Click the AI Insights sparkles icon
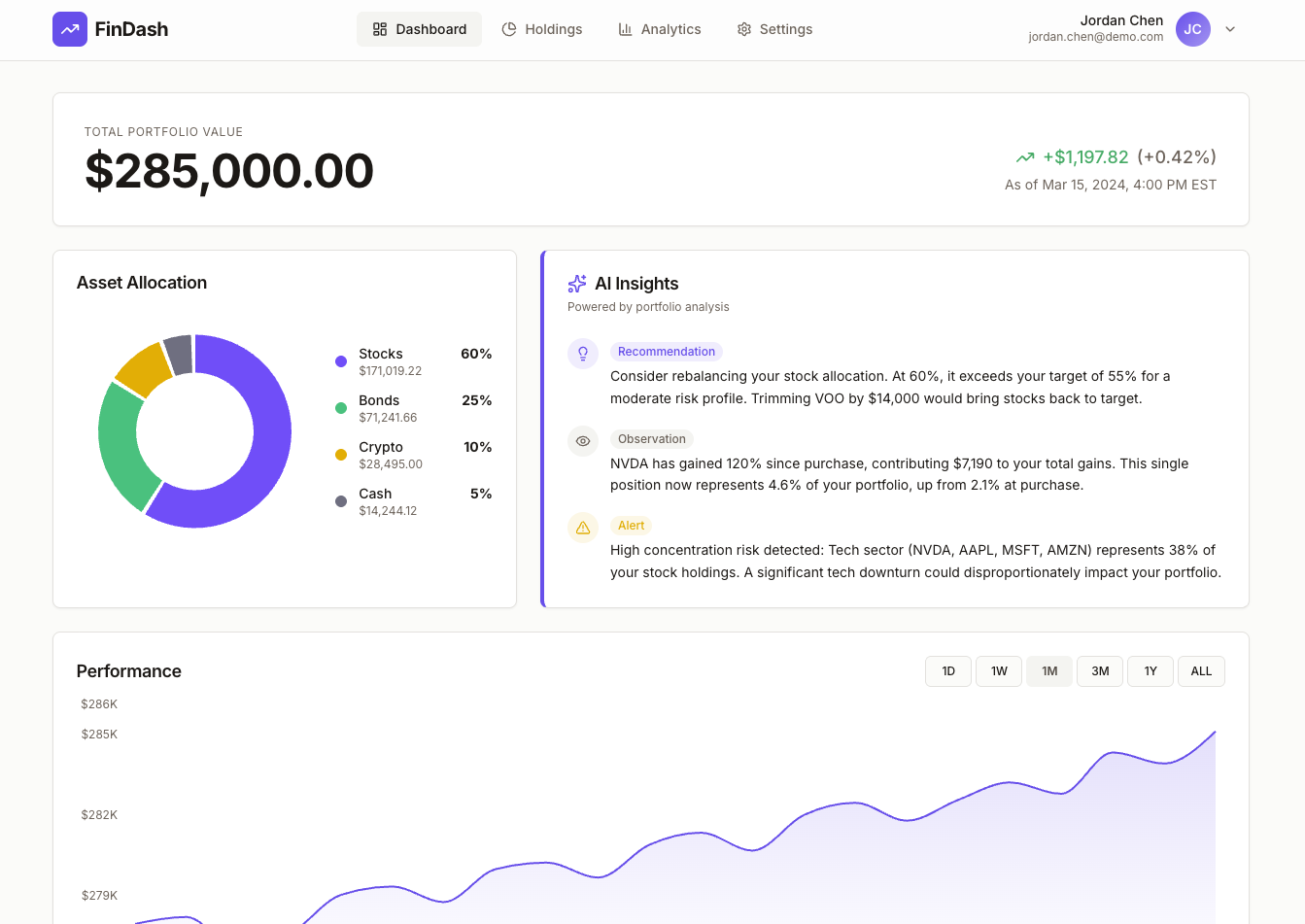The width and height of the screenshot is (1305, 924). click(x=577, y=283)
